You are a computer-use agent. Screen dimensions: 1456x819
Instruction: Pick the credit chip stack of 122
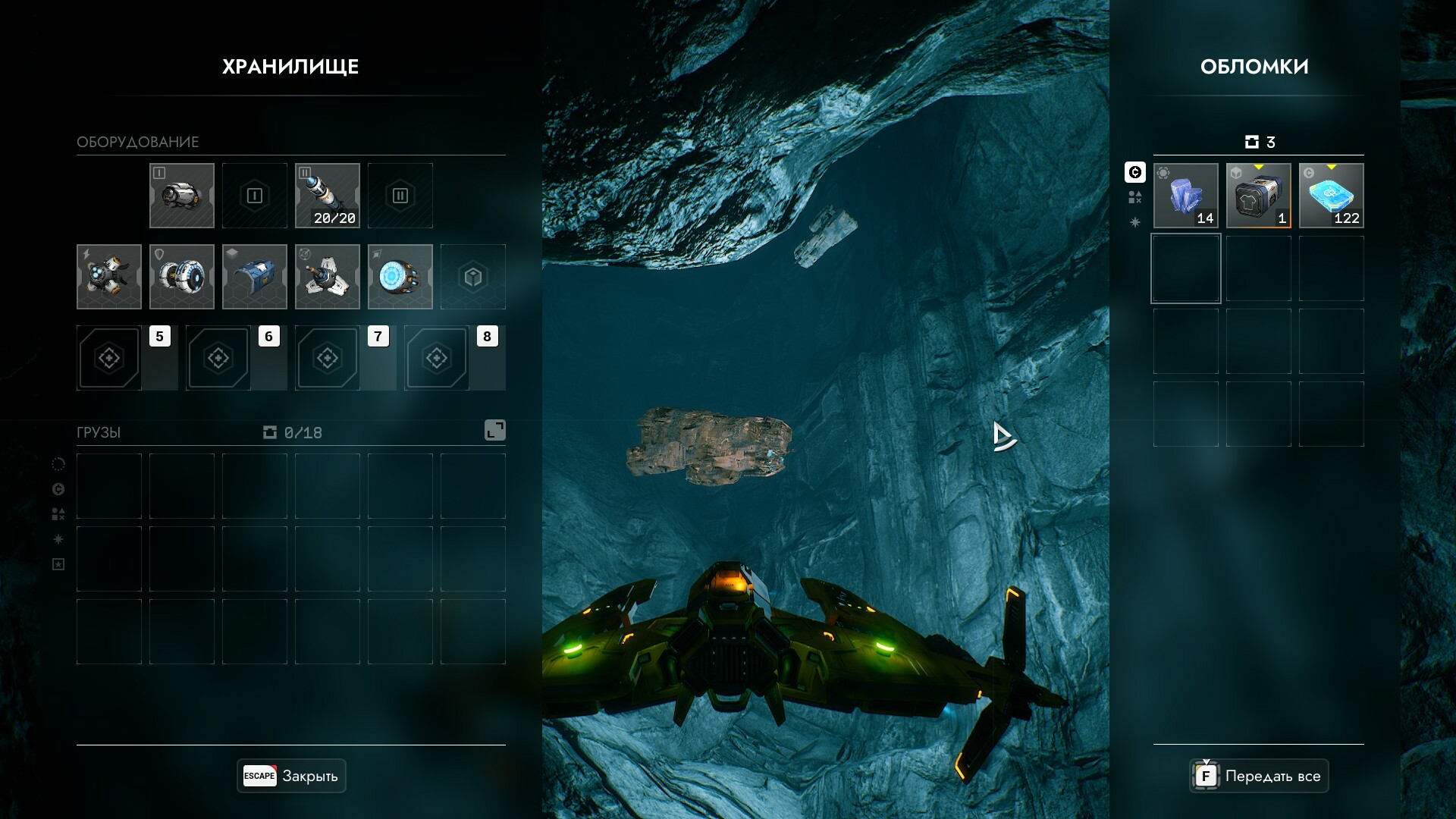(1332, 196)
